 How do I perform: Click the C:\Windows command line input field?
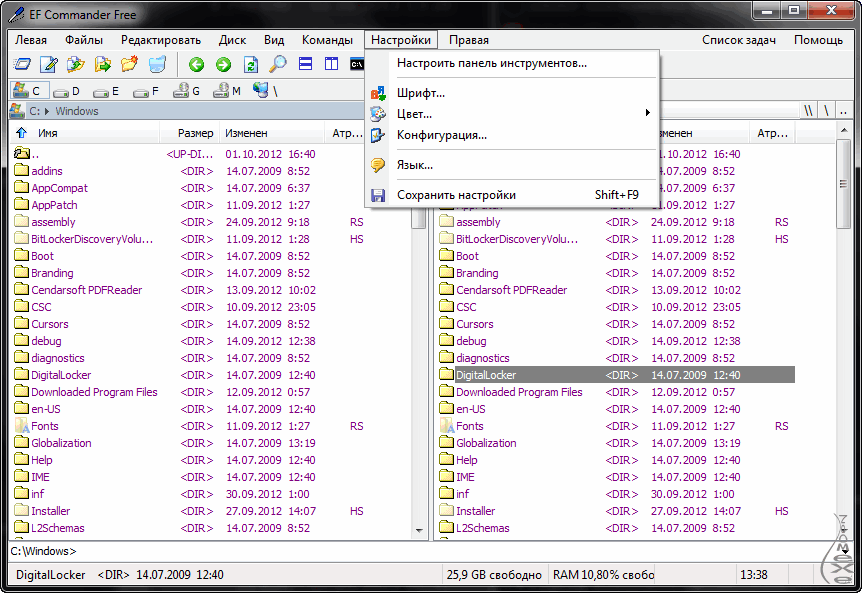click(400, 550)
